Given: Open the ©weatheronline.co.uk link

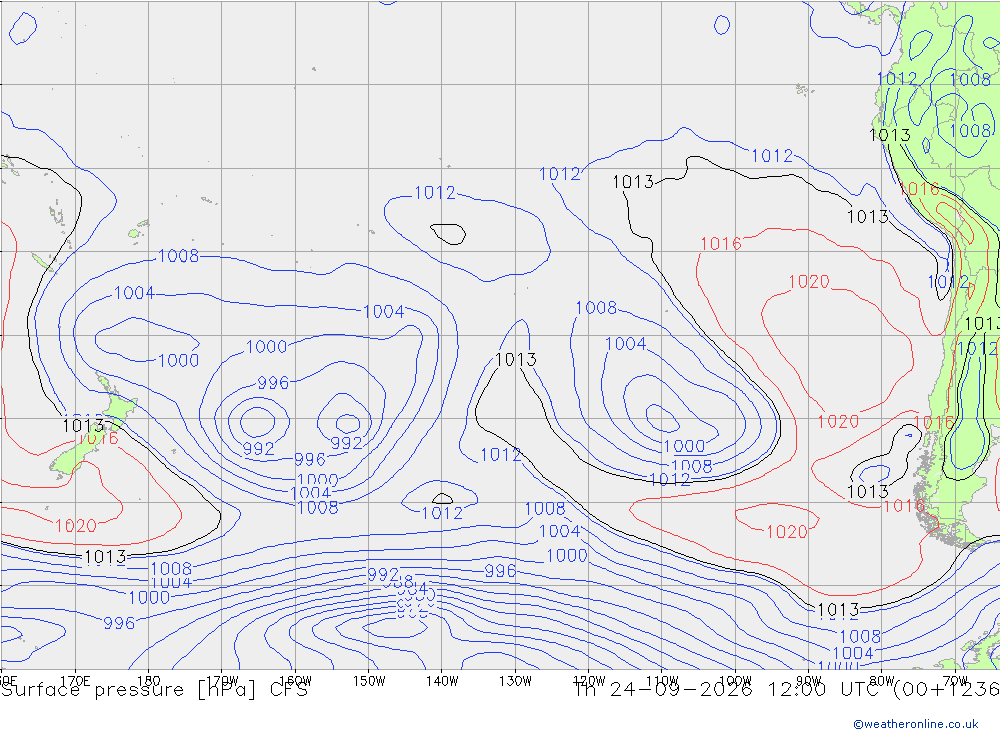Looking at the screenshot, I should pos(916,724).
